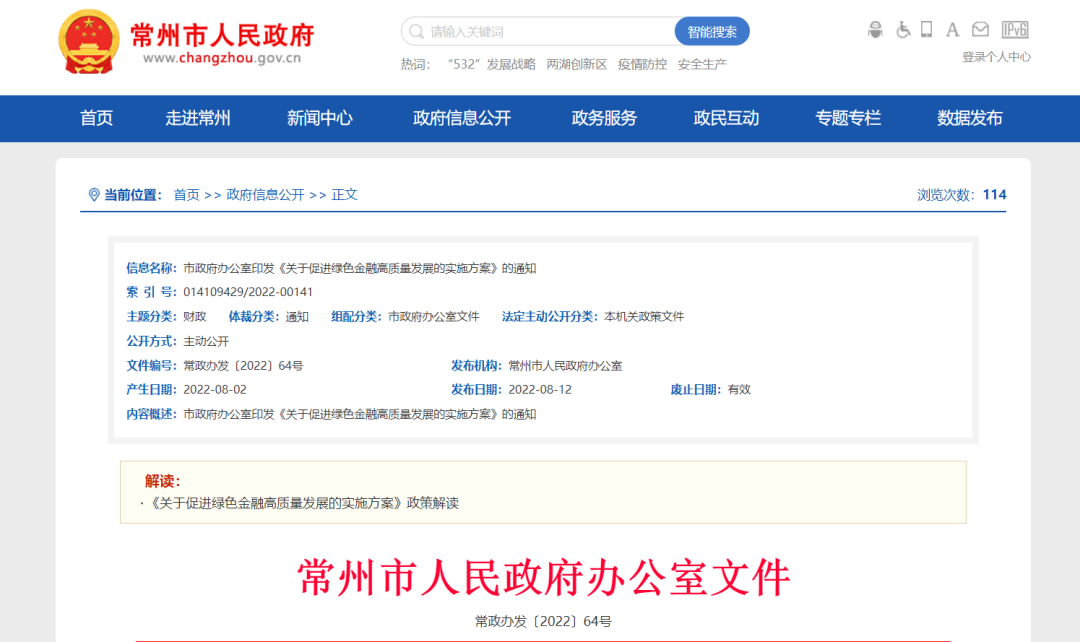Click the 智能搜索 search button

tap(712, 31)
